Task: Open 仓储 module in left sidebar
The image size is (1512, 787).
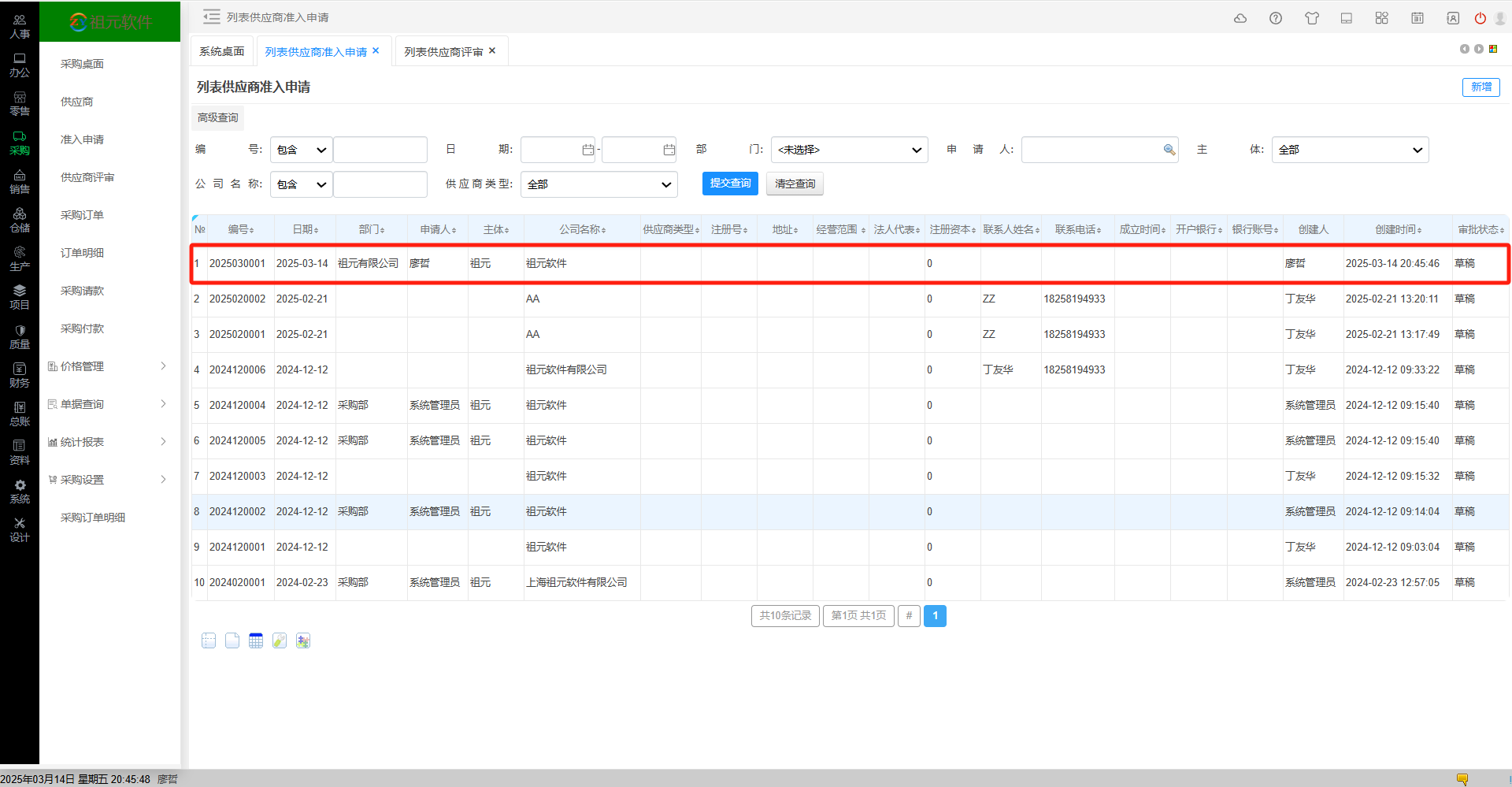Action: 20,220
